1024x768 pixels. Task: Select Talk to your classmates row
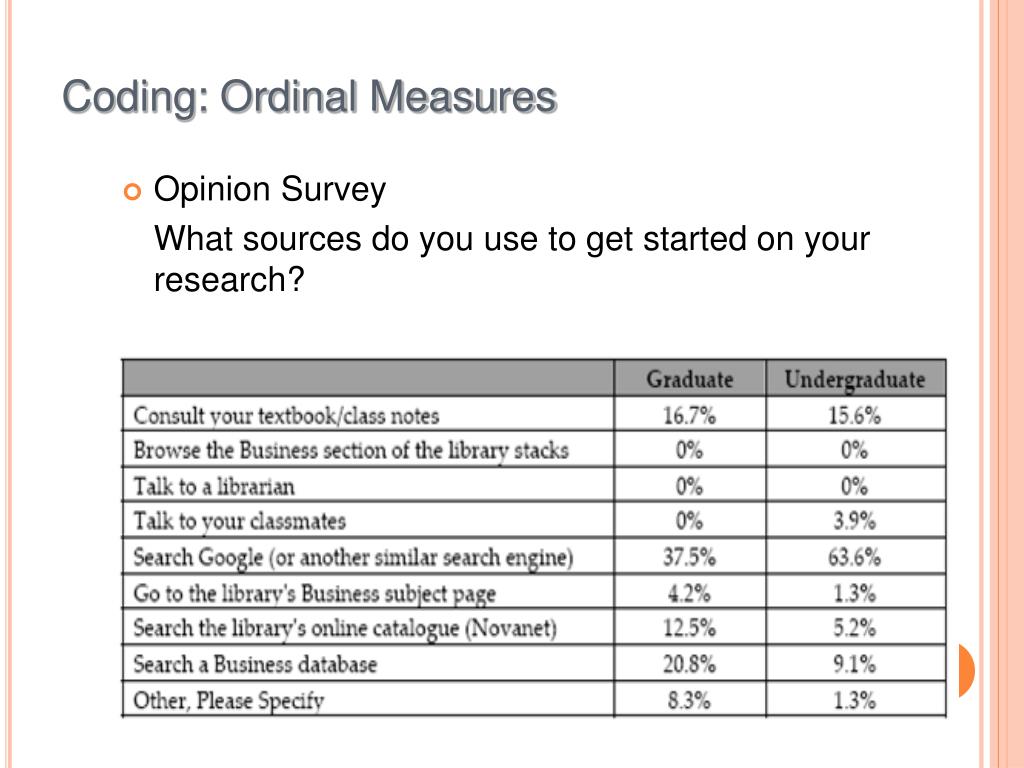[534, 520]
